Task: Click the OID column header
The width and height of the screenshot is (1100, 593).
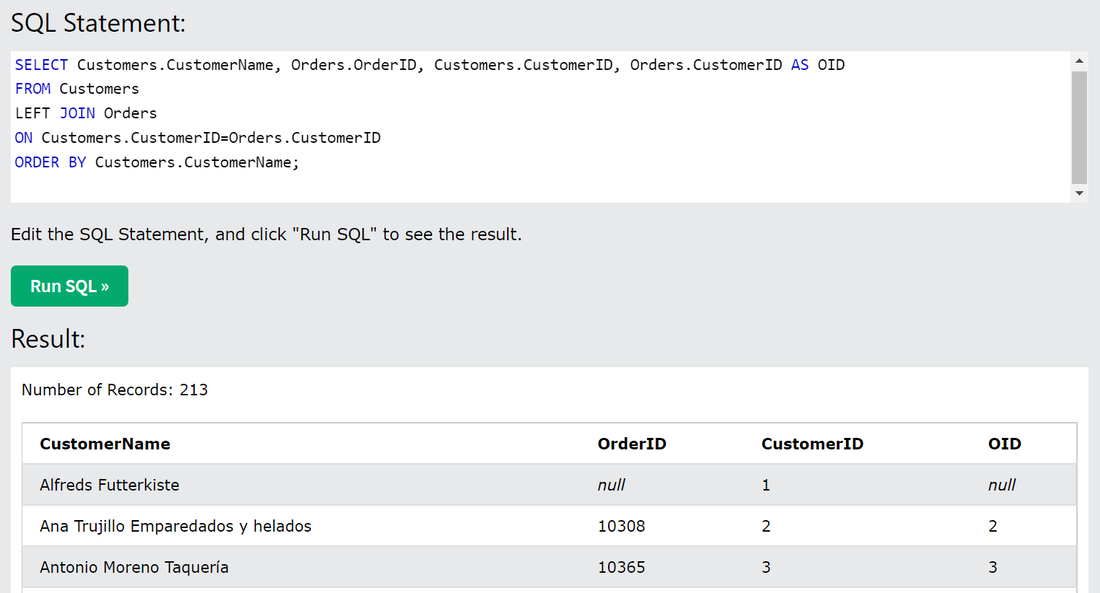Action: [1004, 444]
